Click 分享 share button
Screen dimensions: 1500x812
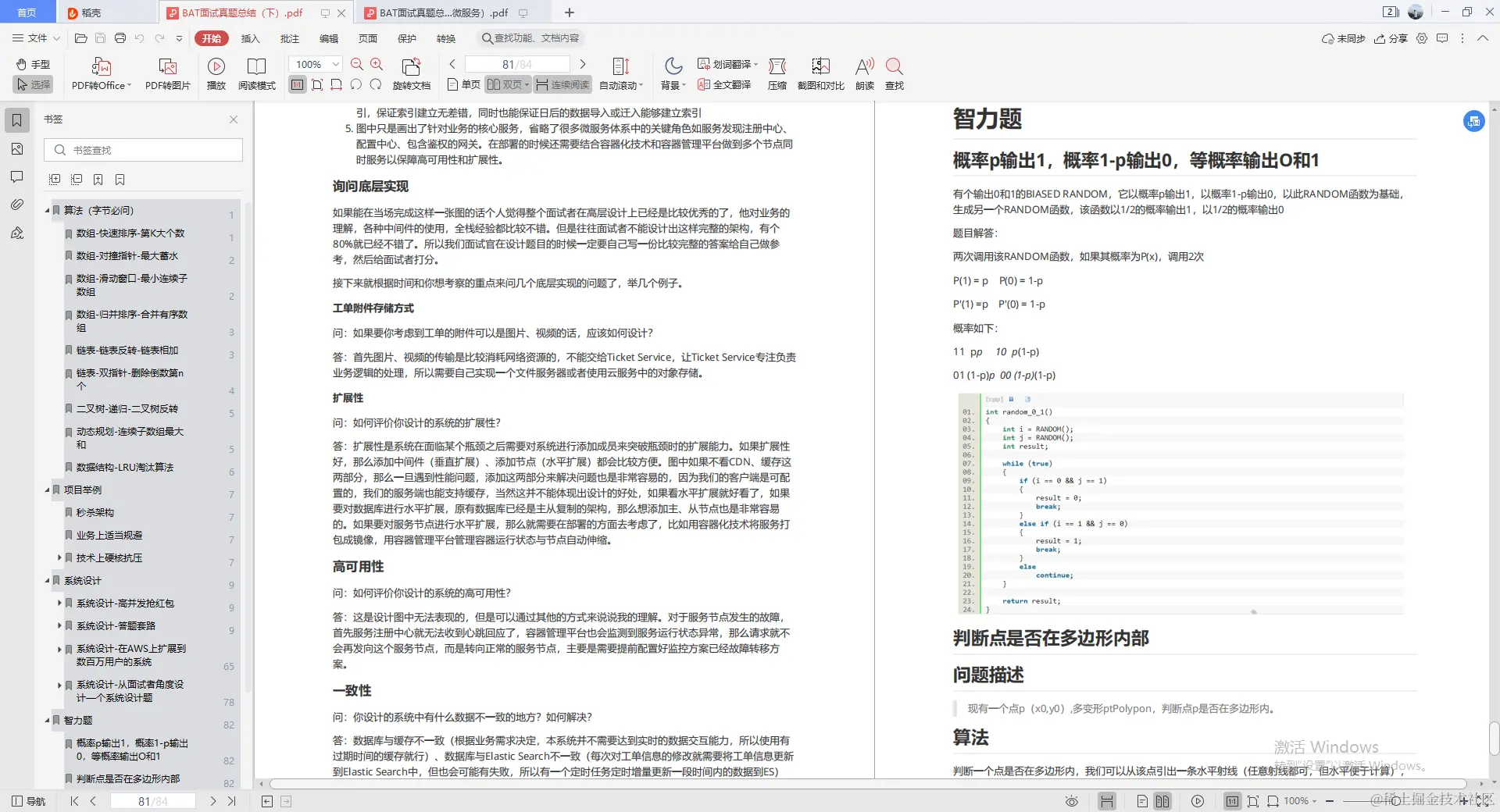(x=1391, y=38)
